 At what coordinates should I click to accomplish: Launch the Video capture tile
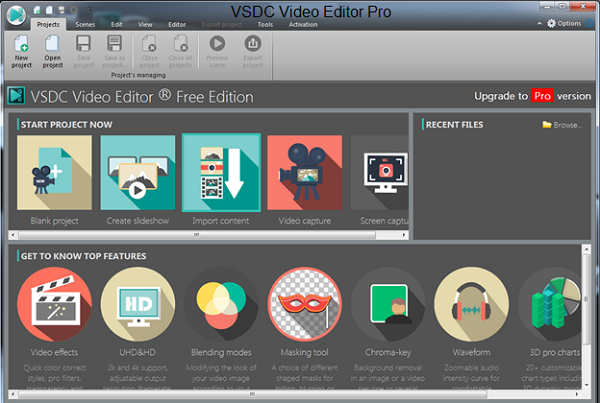pyautogui.click(x=305, y=173)
